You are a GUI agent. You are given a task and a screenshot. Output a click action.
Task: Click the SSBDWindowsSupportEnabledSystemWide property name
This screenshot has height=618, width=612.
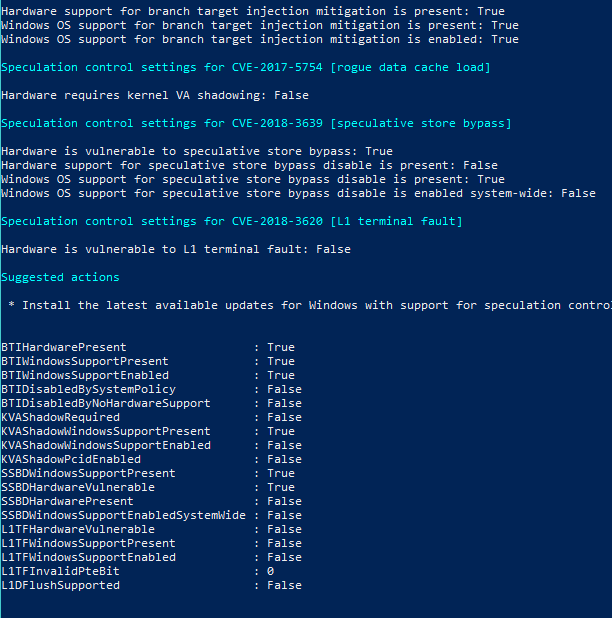click(x=123, y=515)
